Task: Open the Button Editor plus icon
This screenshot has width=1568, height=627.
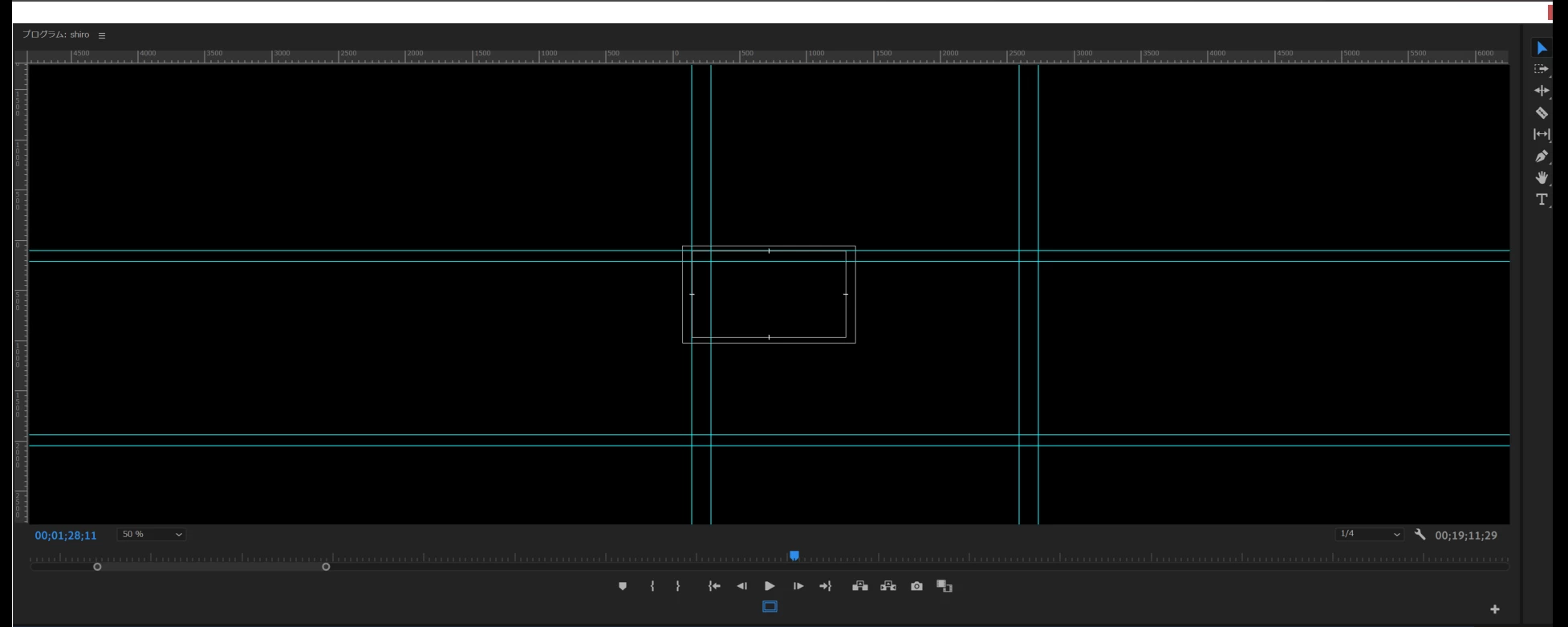Action: pyautogui.click(x=1494, y=609)
